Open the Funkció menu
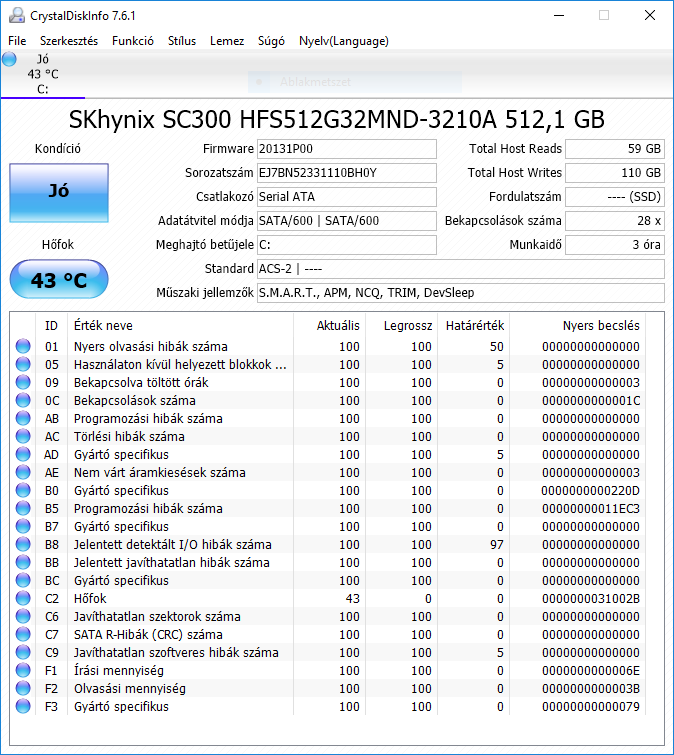 tap(133, 41)
